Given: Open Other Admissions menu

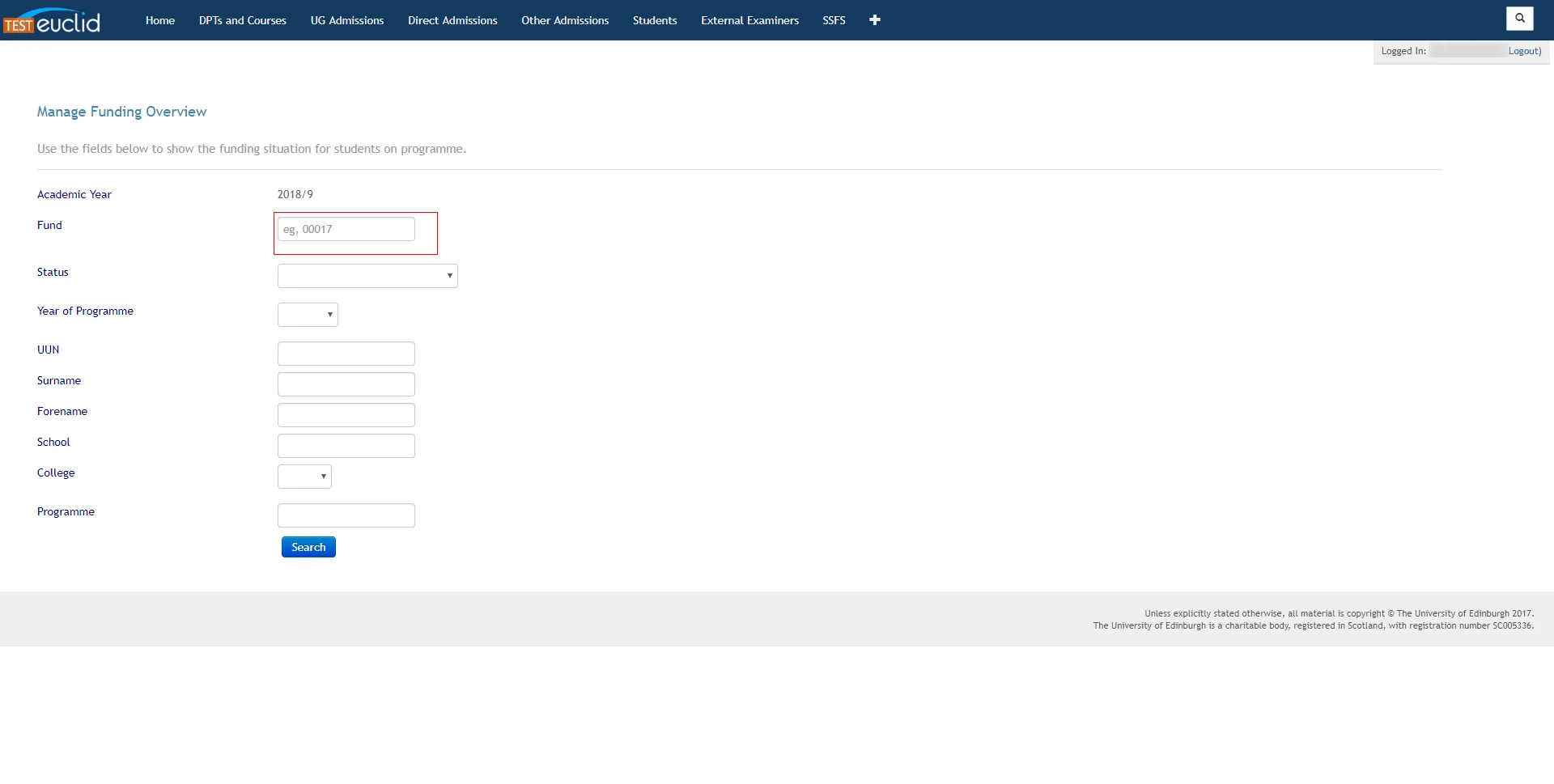Looking at the screenshot, I should pyautogui.click(x=565, y=20).
